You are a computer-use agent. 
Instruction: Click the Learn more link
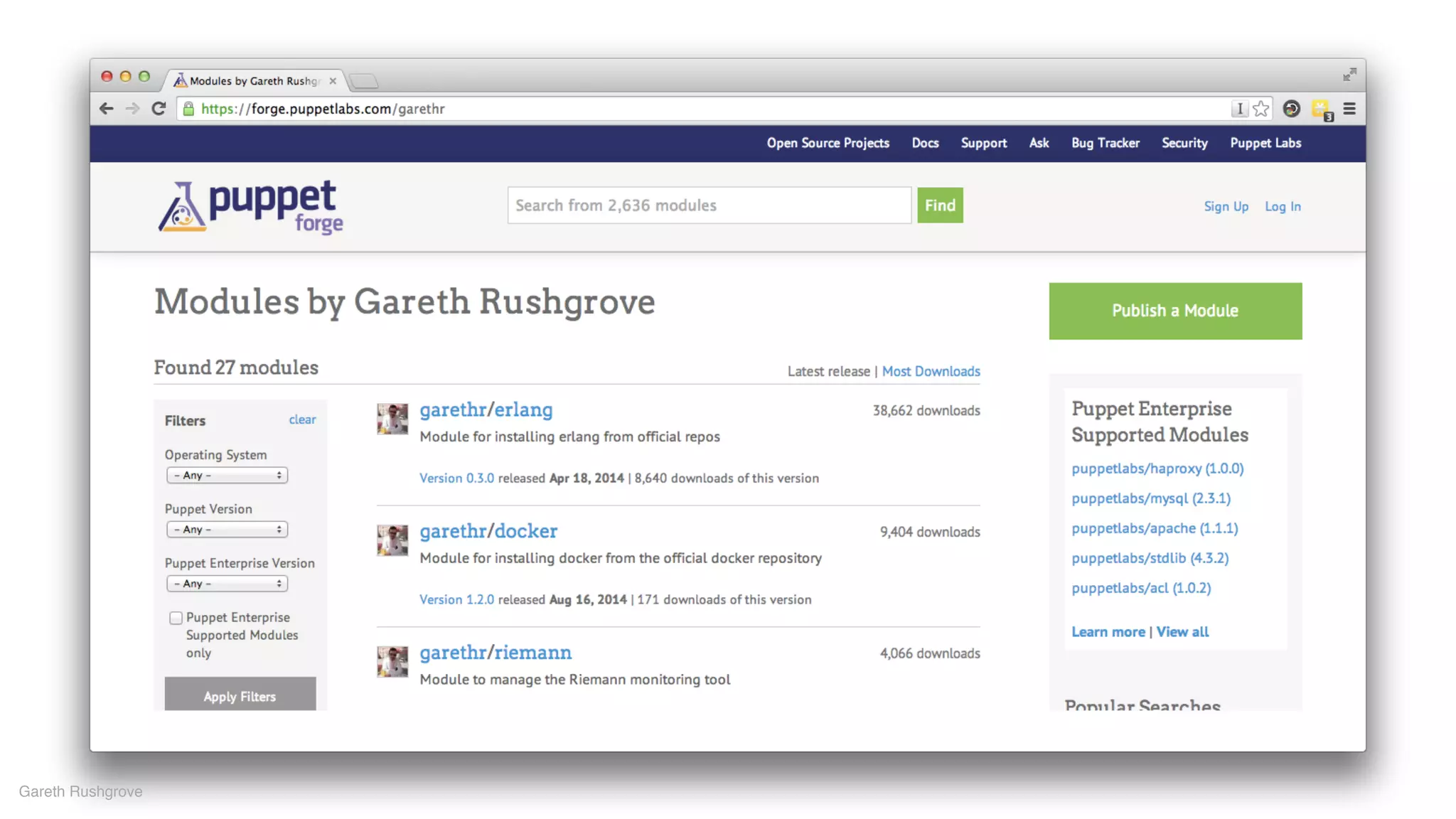(1108, 631)
